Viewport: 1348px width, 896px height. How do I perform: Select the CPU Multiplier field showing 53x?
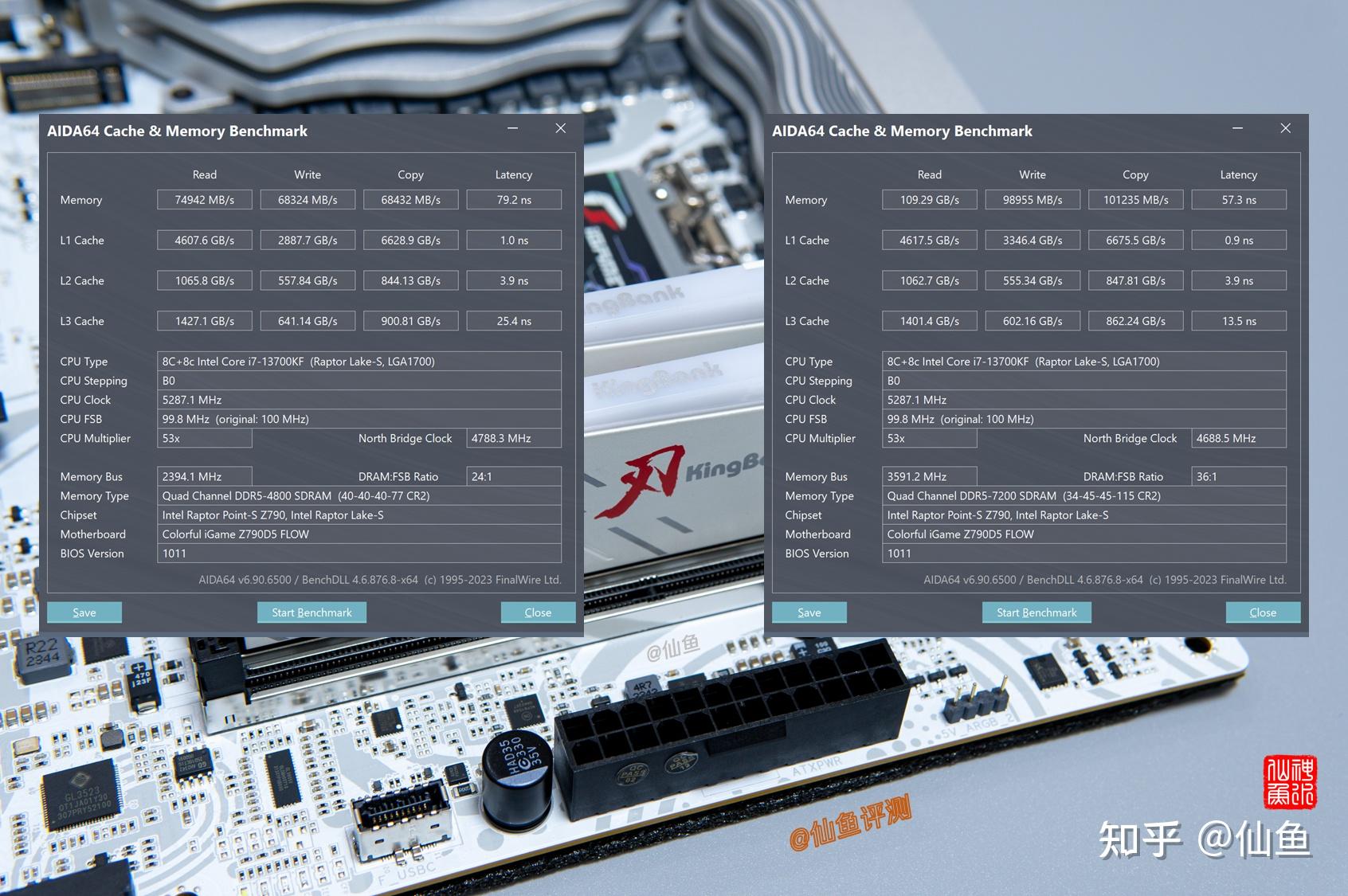204,438
